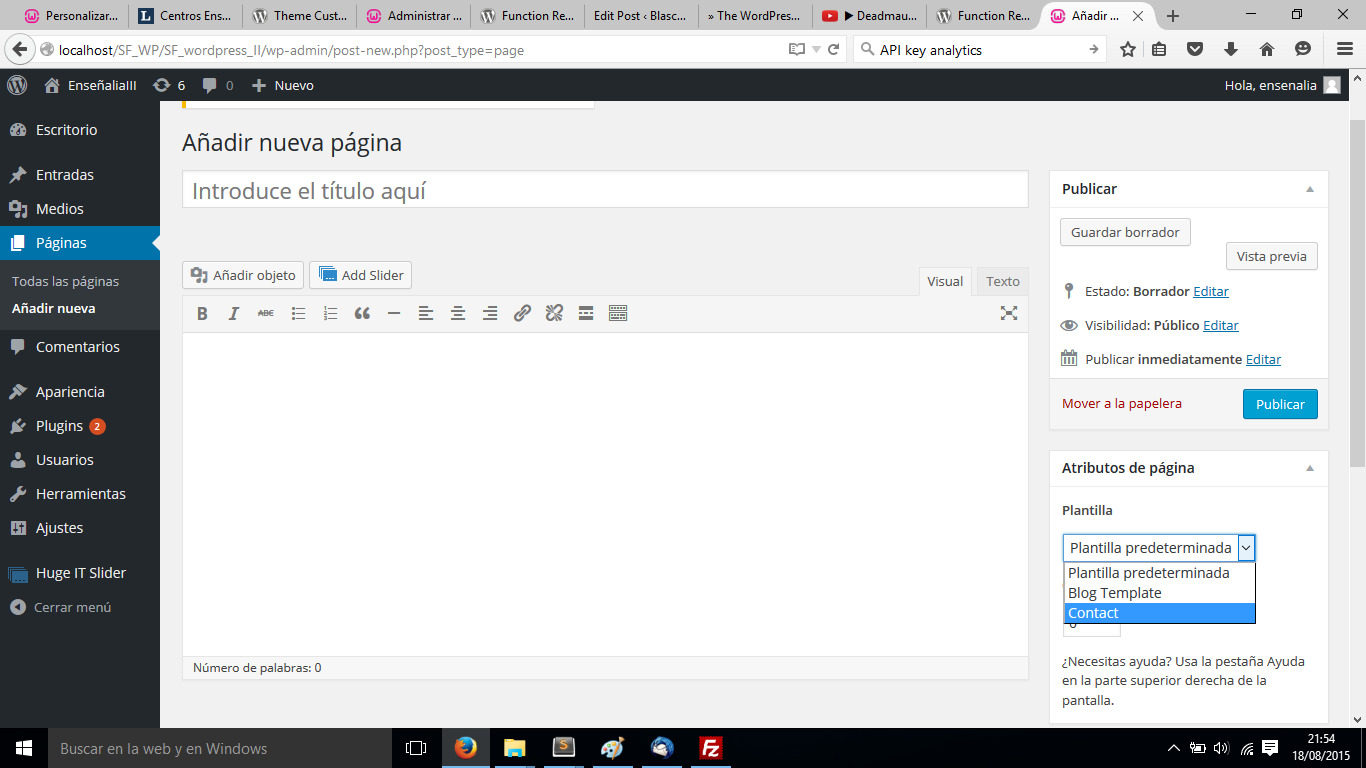Click Añadir objeto media button

coord(243,275)
